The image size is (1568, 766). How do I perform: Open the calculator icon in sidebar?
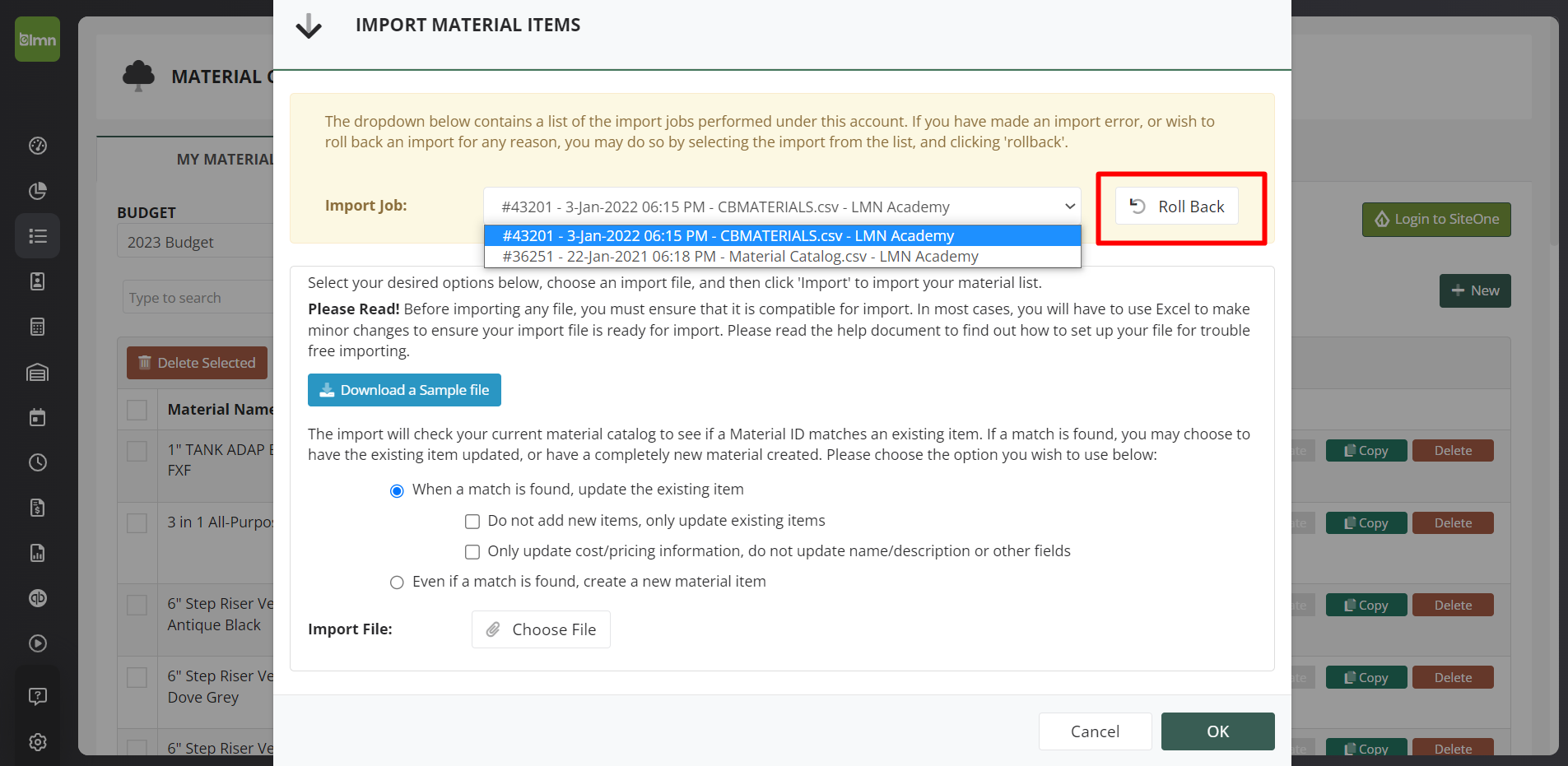coord(38,327)
